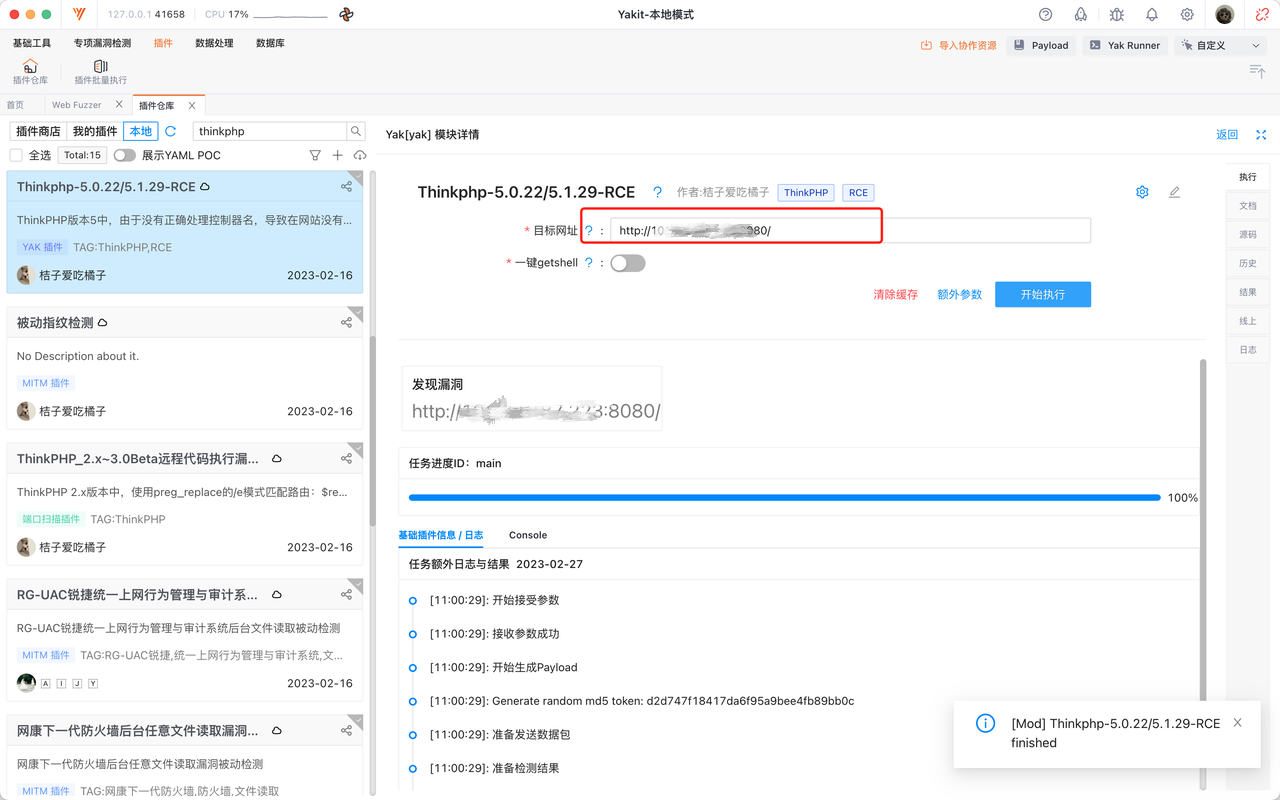The height and width of the screenshot is (800, 1280).
Task: Switch to the 历史 side tab
Action: coord(1248,263)
